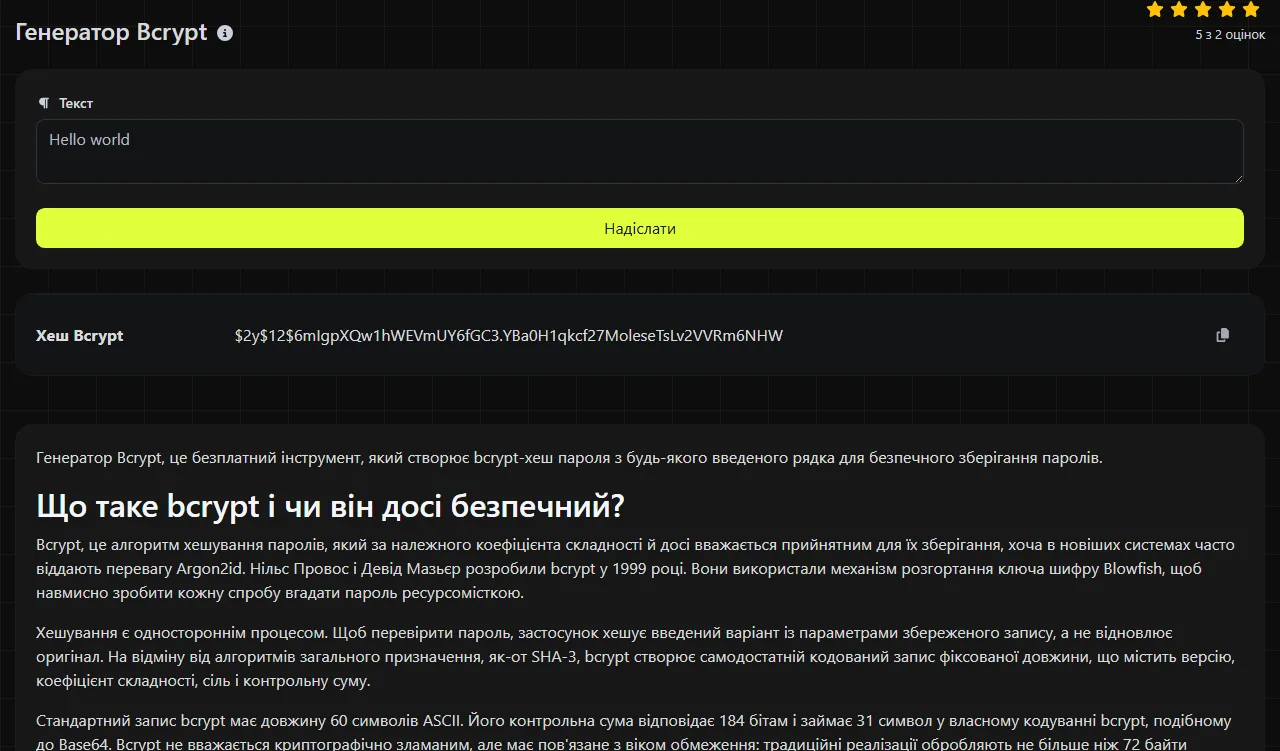This screenshot has height=751, width=1280.
Task: Give five stars with the last star
Action: (x=1251, y=9)
